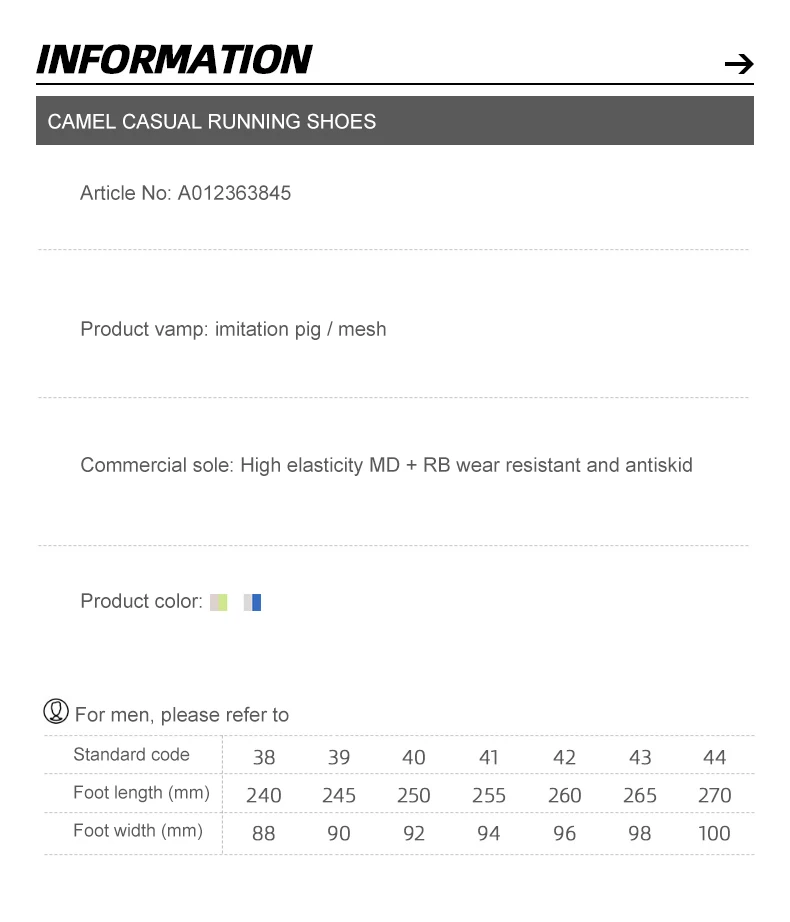790x922 pixels.
Task: Click the Article No A012363845 text
Action: point(186,193)
